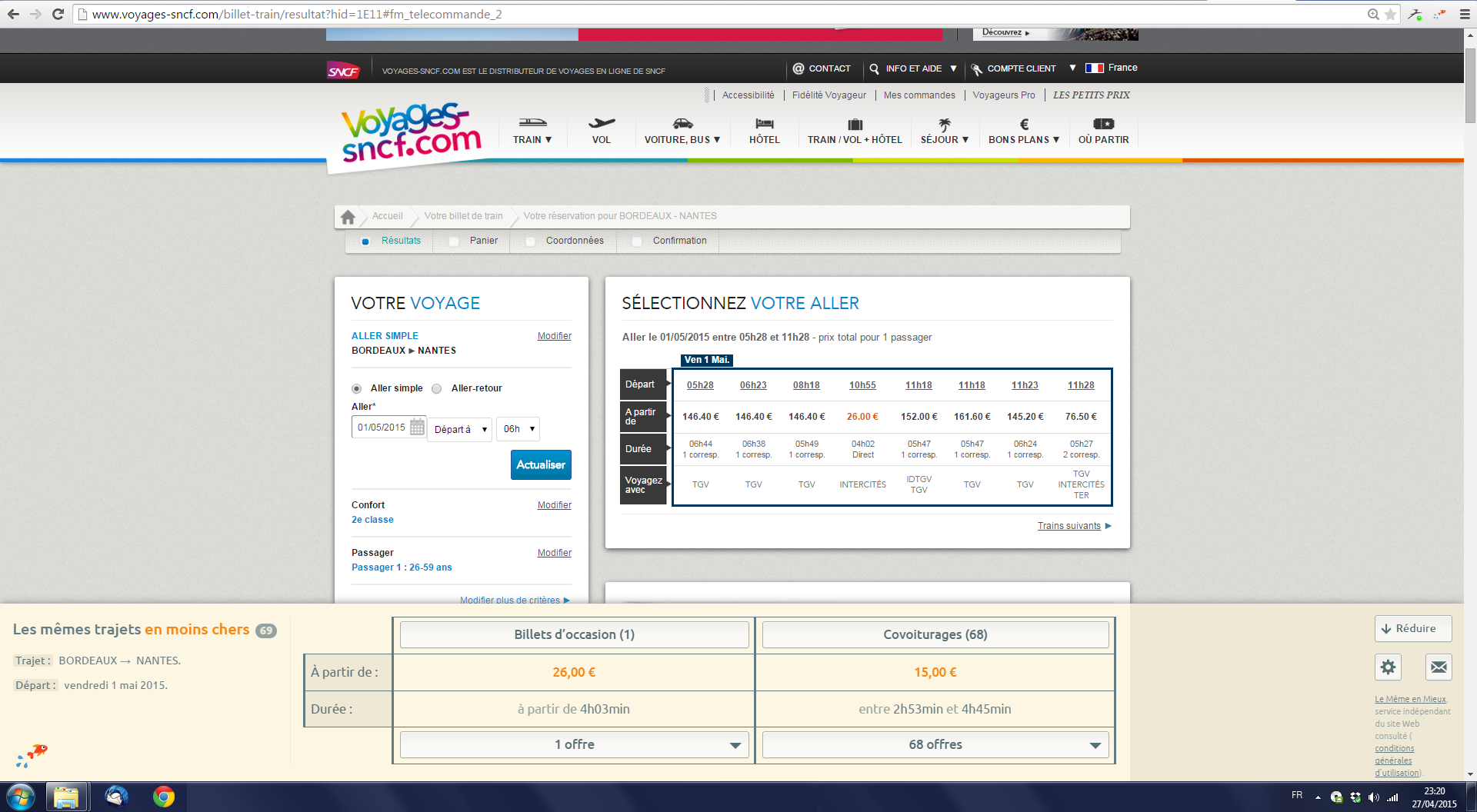Click the Aller date input field
Screen dimensions: 1477x812
pos(382,427)
